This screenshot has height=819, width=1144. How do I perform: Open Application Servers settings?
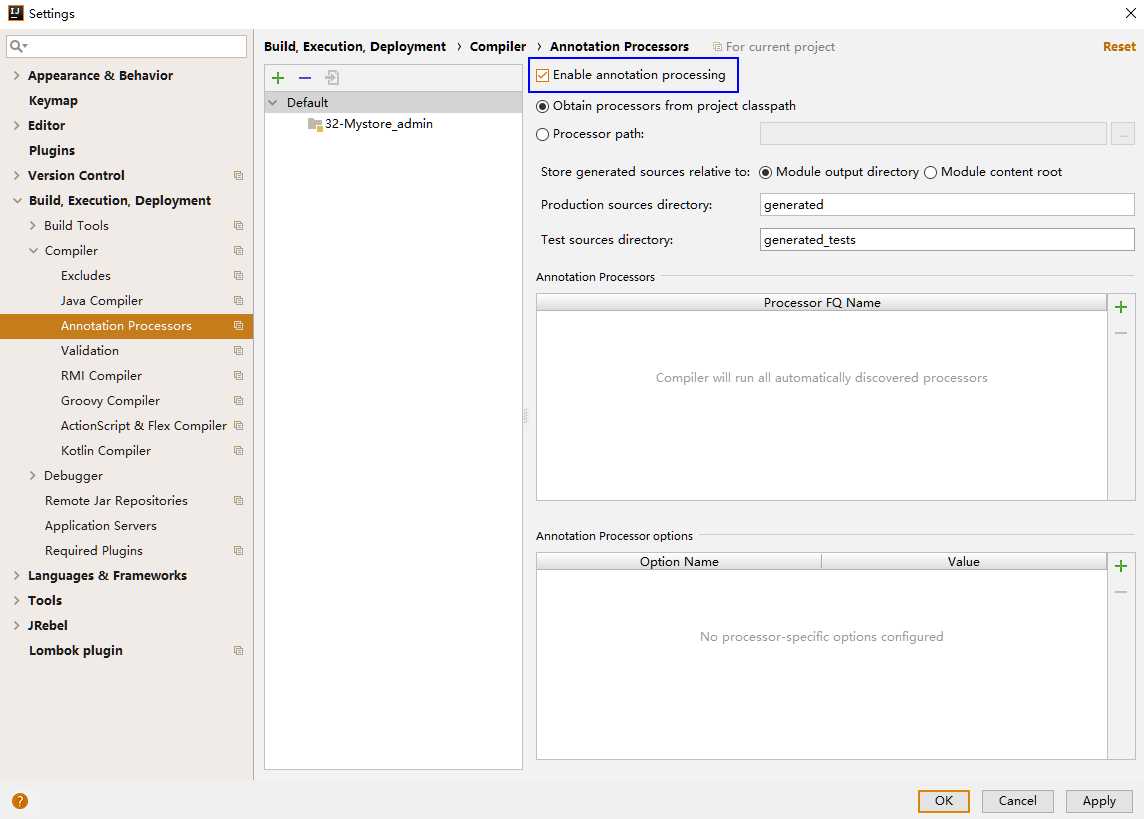tap(101, 526)
